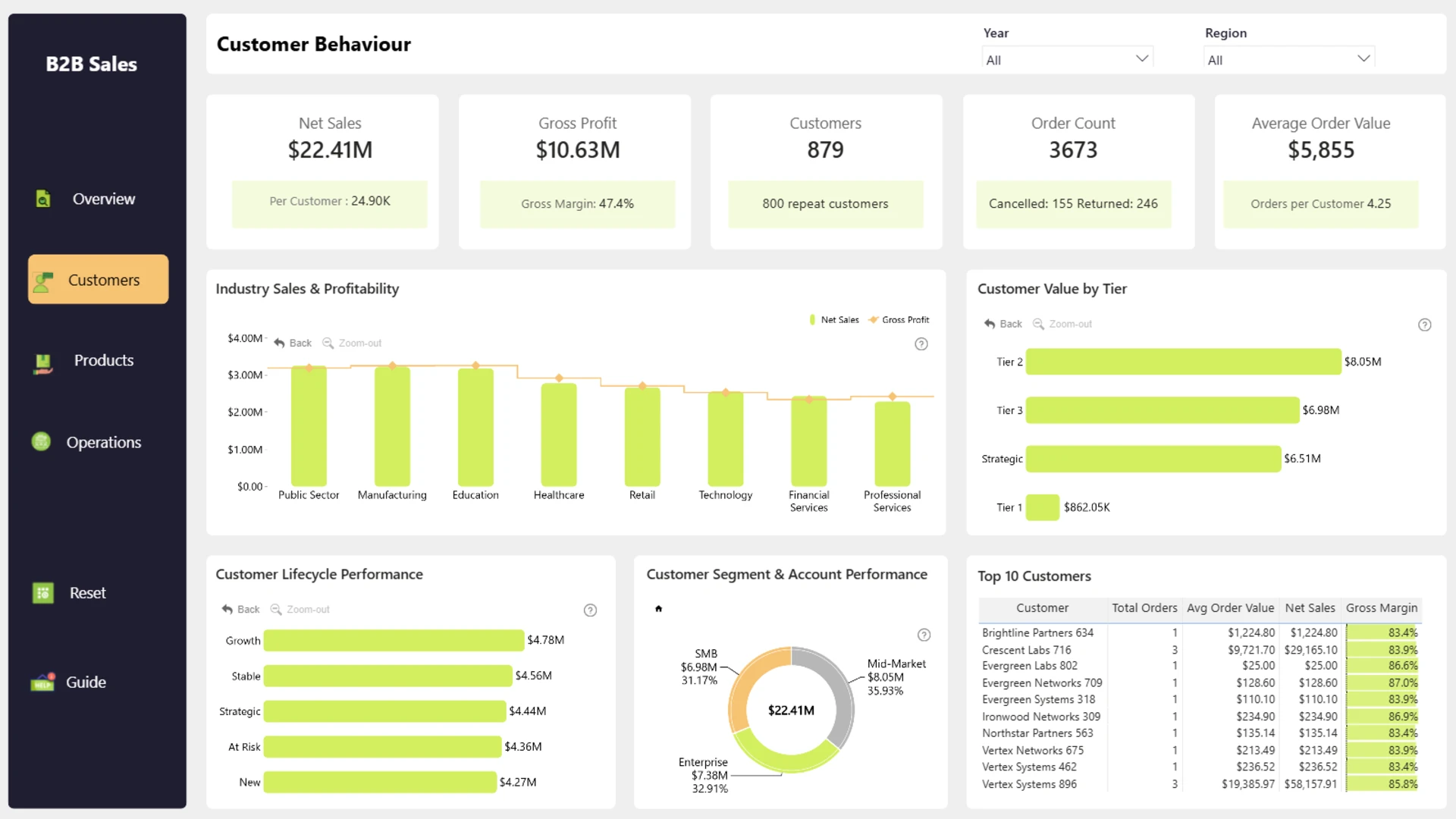
Task: Open the Operations page icon
Action: 41,441
